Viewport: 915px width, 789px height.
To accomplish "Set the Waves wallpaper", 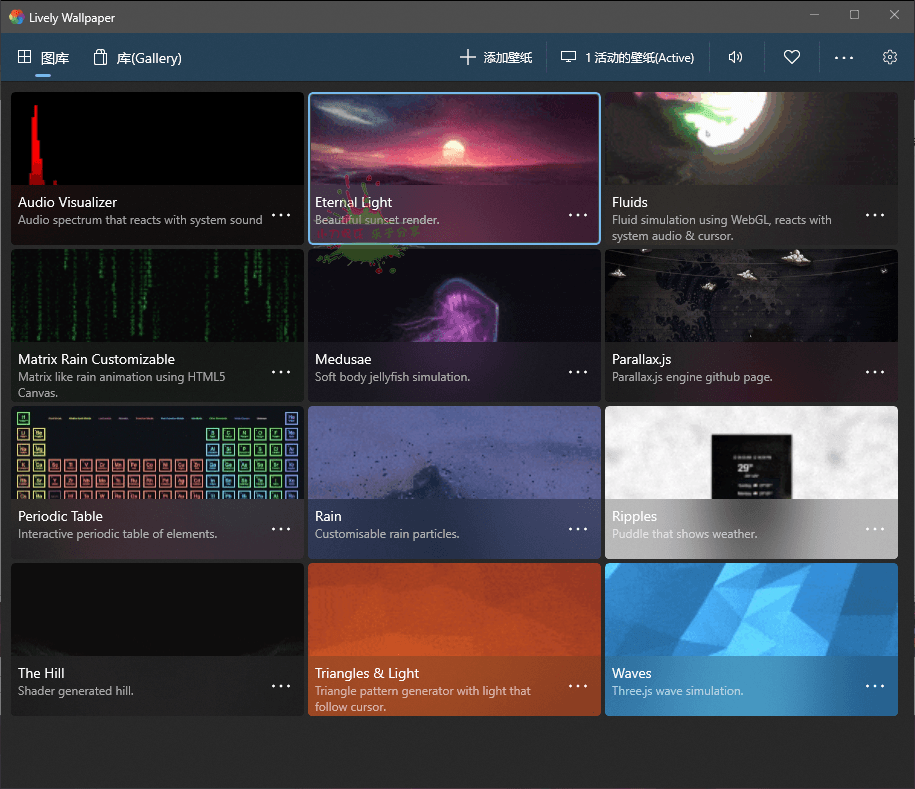I will (x=751, y=610).
